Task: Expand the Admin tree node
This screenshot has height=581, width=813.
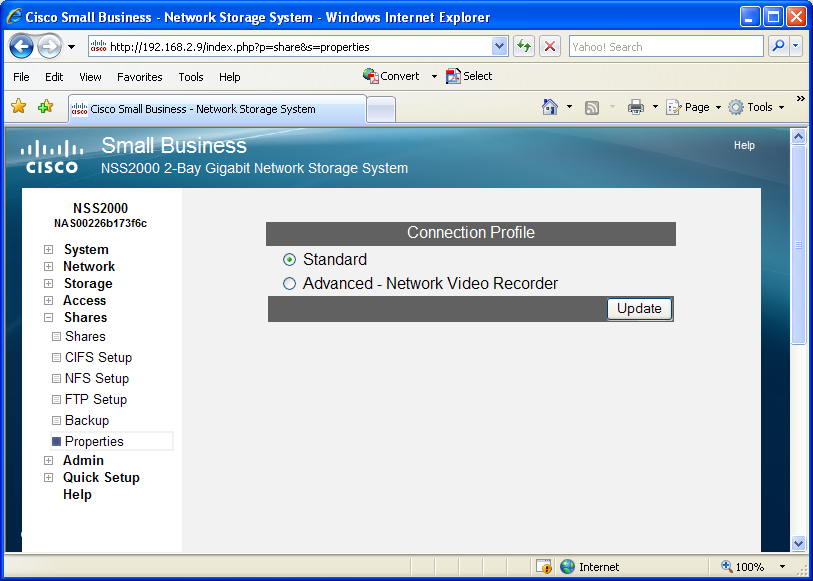Action: click(48, 461)
